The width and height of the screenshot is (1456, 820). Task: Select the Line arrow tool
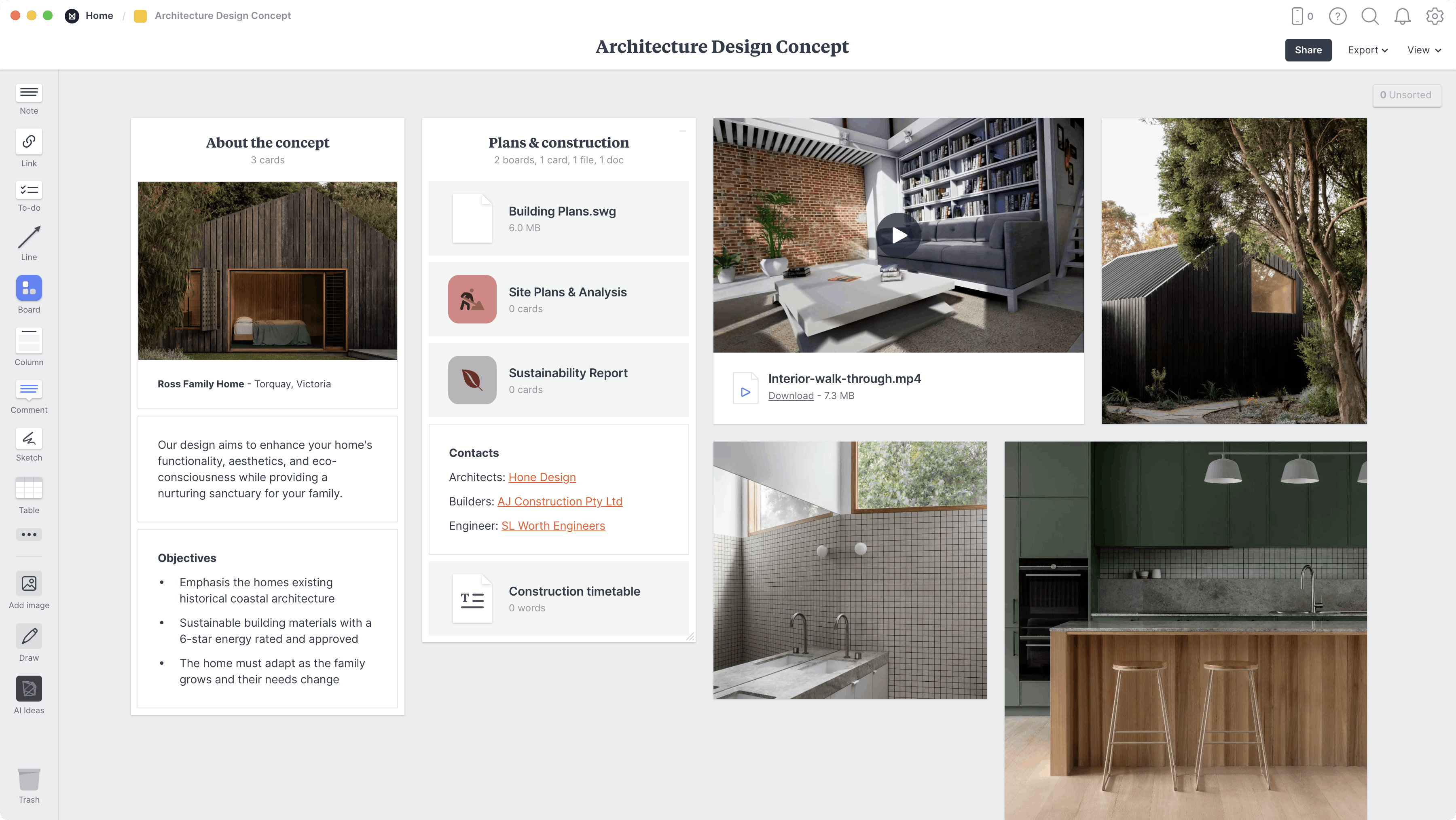(29, 238)
